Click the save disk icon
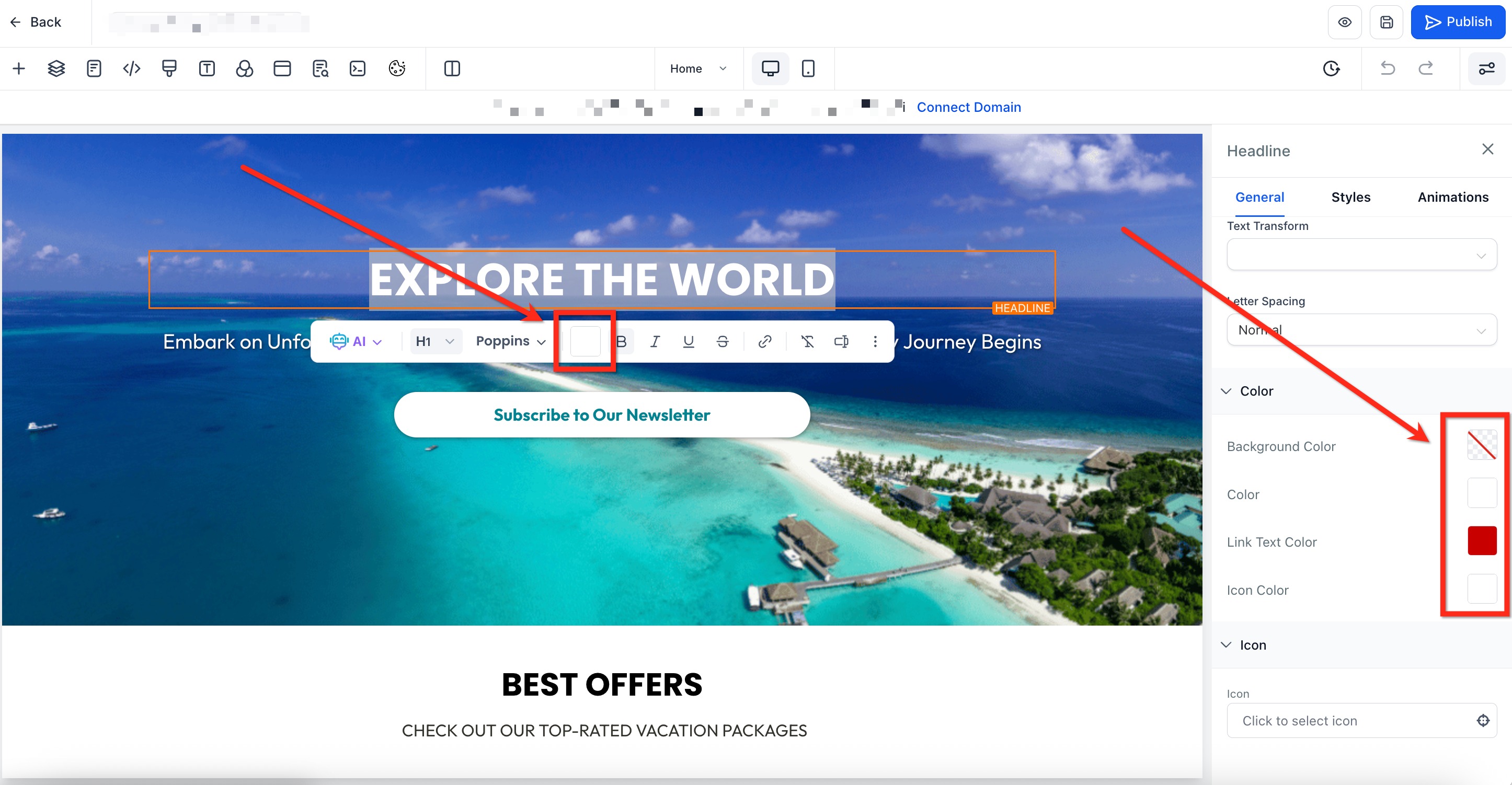The height and width of the screenshot is (785, 1512). pyautogui.click(x=1386, y=22)
